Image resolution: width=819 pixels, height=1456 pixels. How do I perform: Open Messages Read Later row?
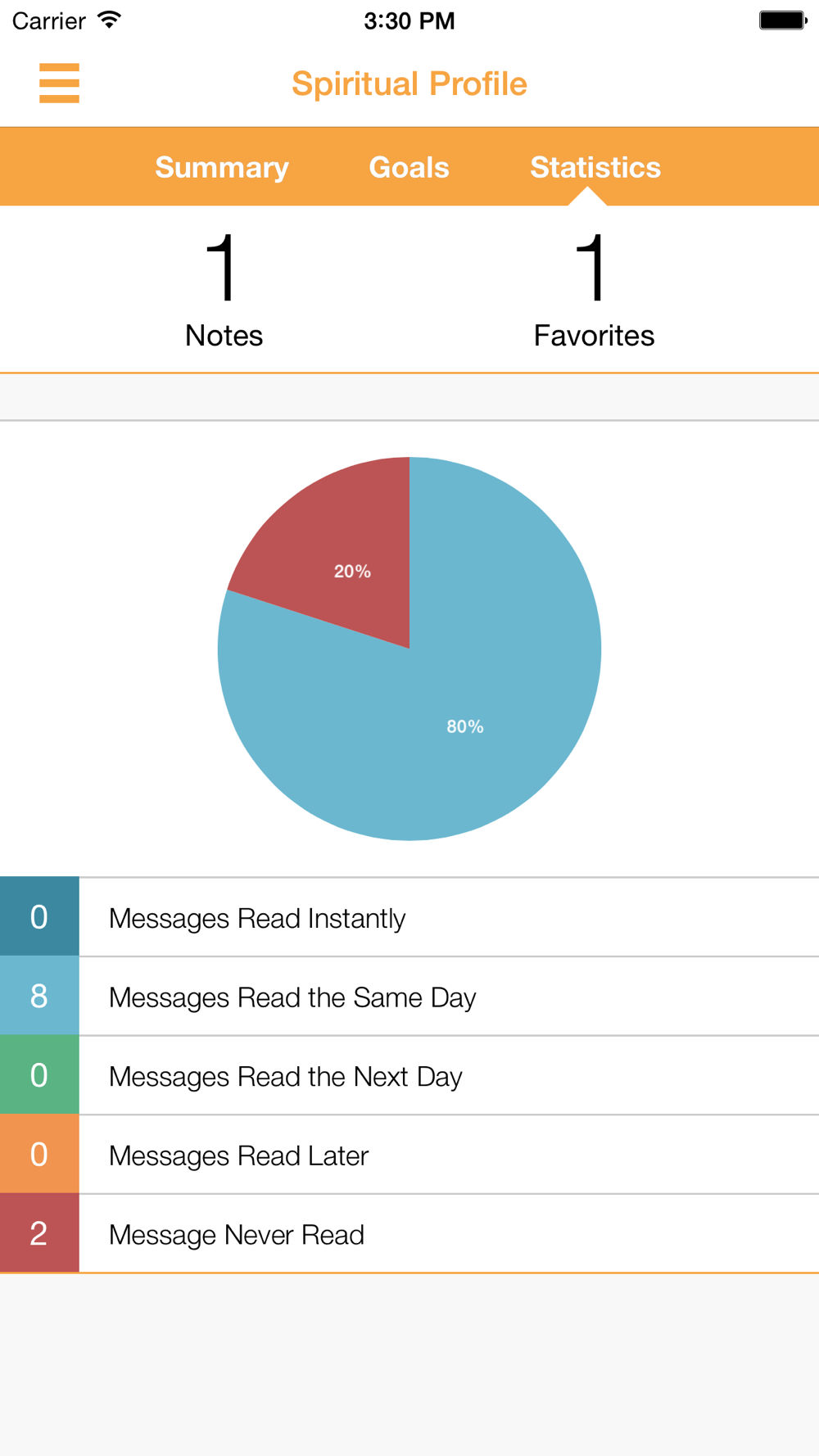(x=409, y=1154)
